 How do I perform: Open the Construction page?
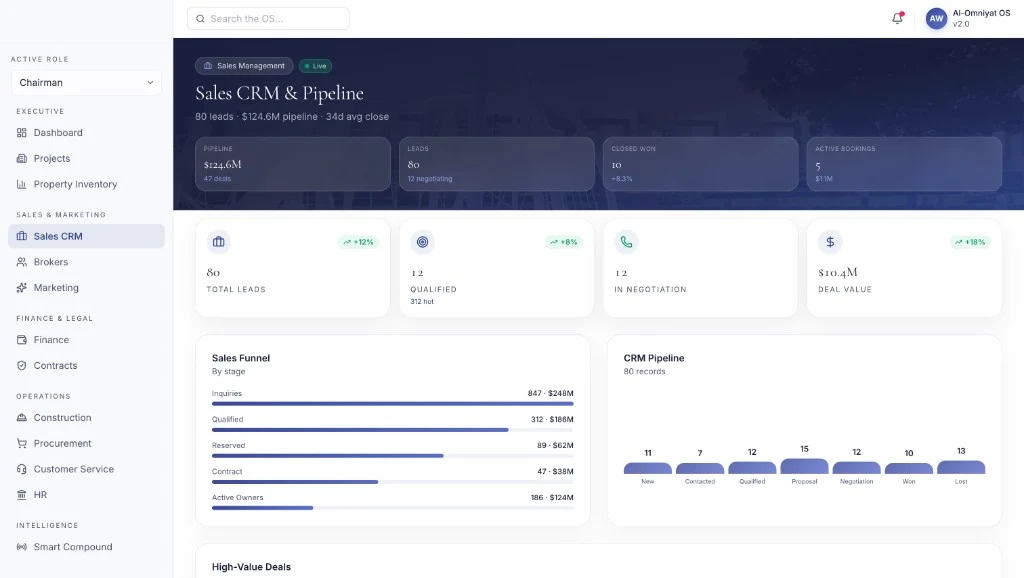pyautogui.click(x=86, y=417)
